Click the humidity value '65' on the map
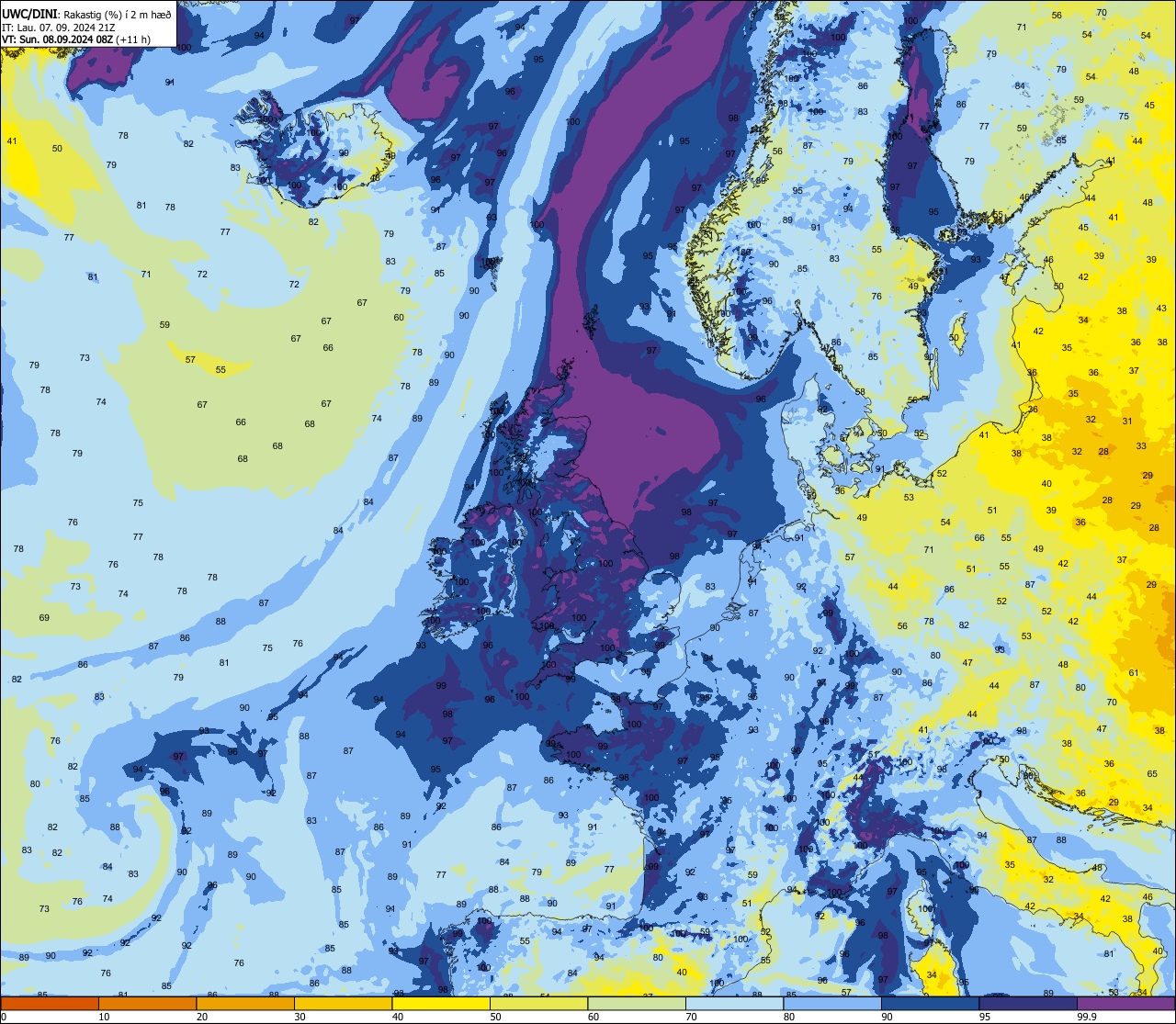This screenshot has width=1176, height=1024. [1152, 774]
